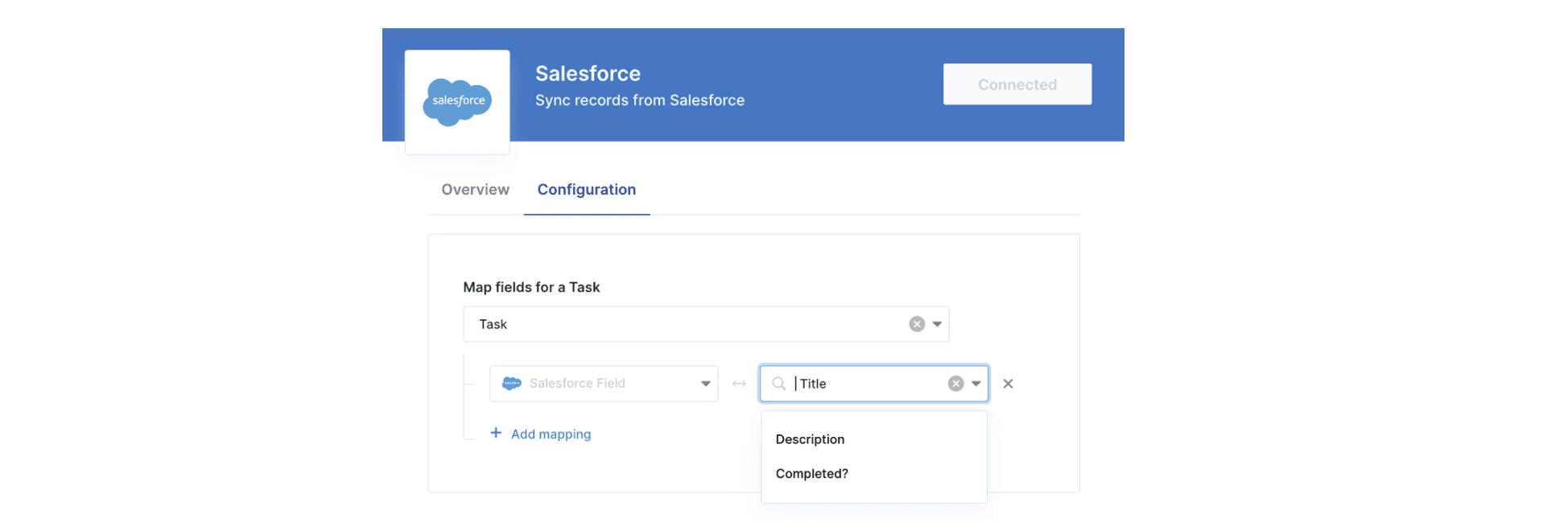Screen dimensions: 1568x531
Task: Click the plus icon beside Add mapping
Action: click(496, 433)
